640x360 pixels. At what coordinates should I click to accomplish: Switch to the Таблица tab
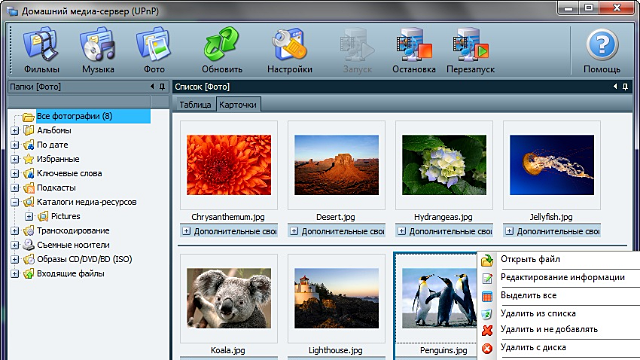point(195,104)
